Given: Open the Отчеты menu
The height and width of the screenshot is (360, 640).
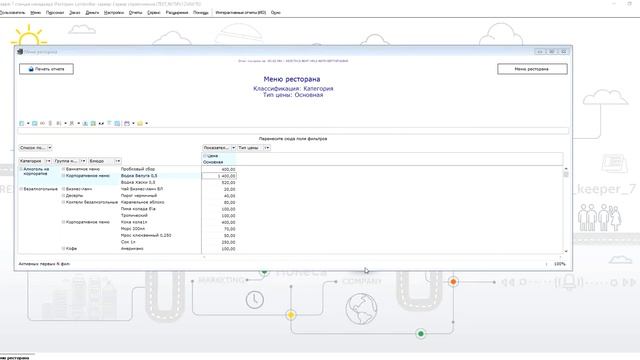Looking at the screenshot, I should (x=136, y=13).
